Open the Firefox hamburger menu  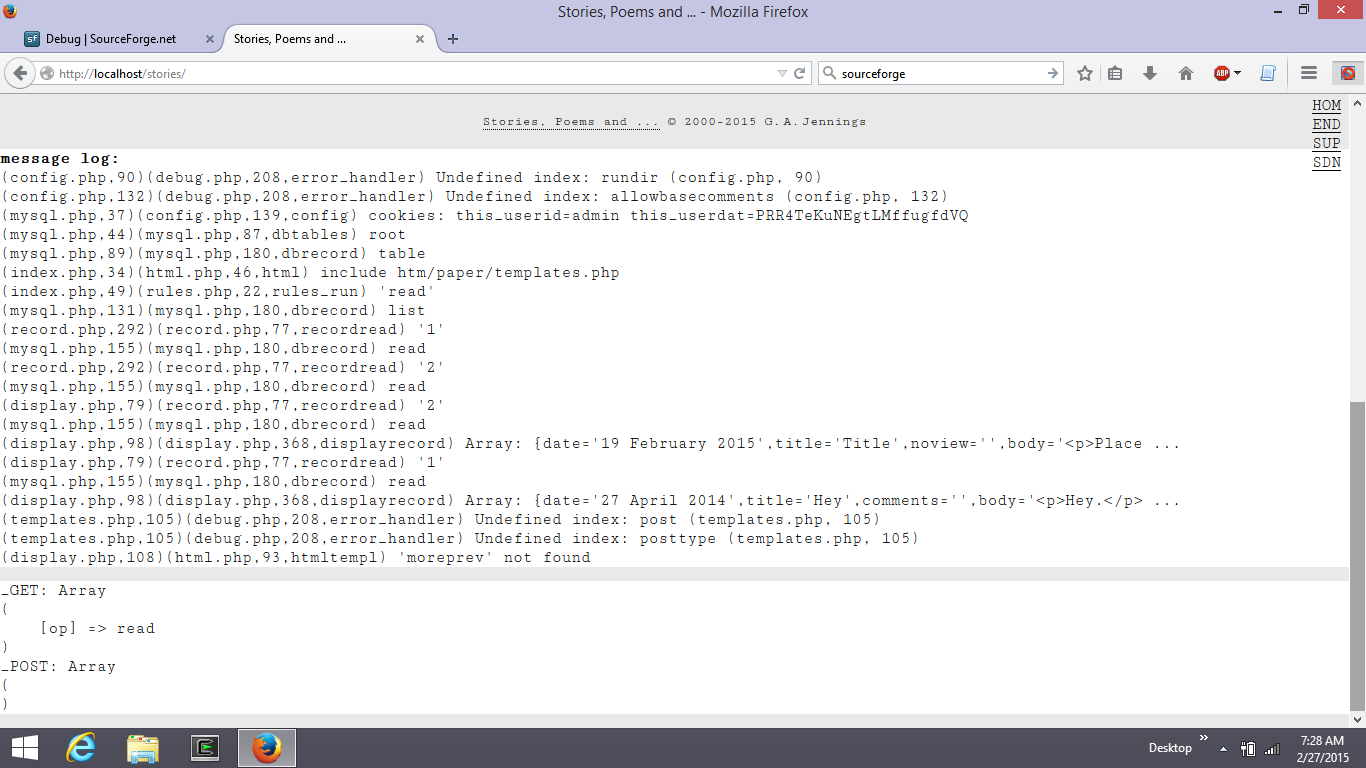click(1308, 73)
